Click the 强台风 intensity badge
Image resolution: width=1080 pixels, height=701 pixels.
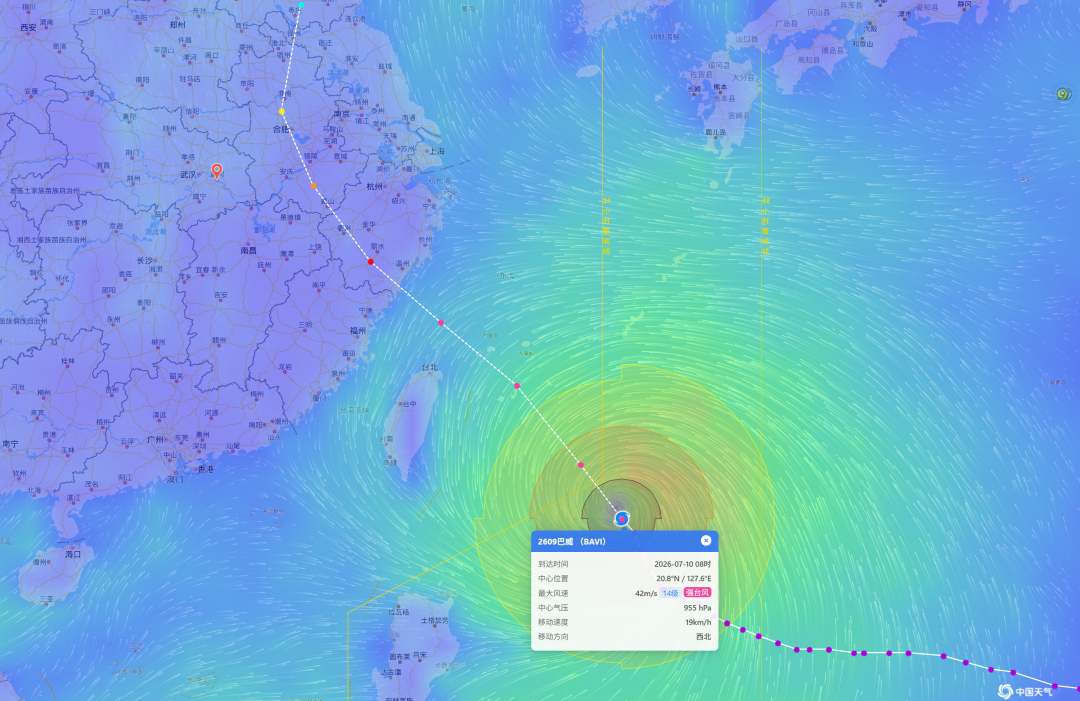697,592
